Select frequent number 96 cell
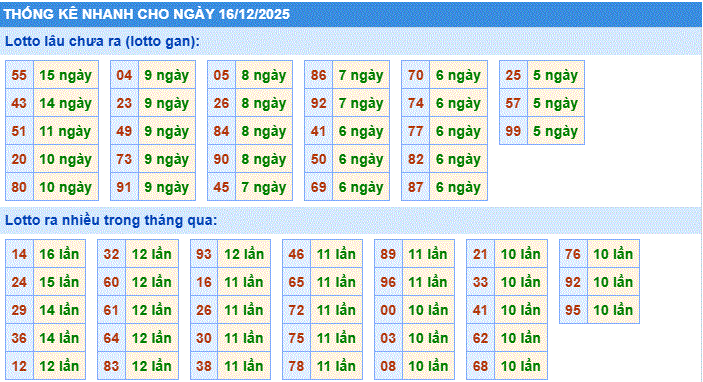703x382 pixels. pyautogui.click(x=388, y=282)
